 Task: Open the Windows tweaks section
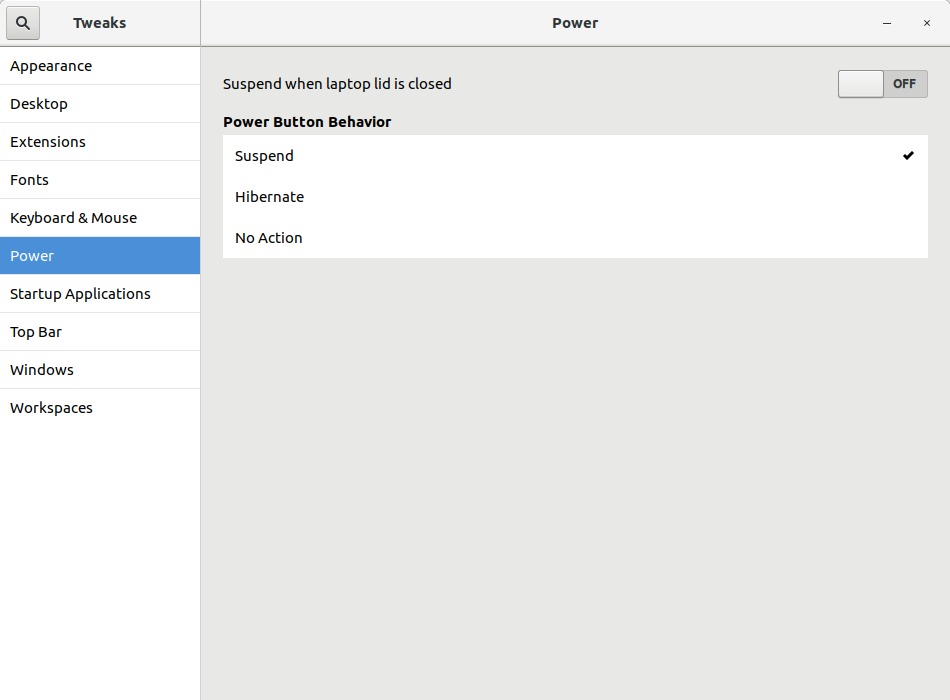[x=41, y=369]
